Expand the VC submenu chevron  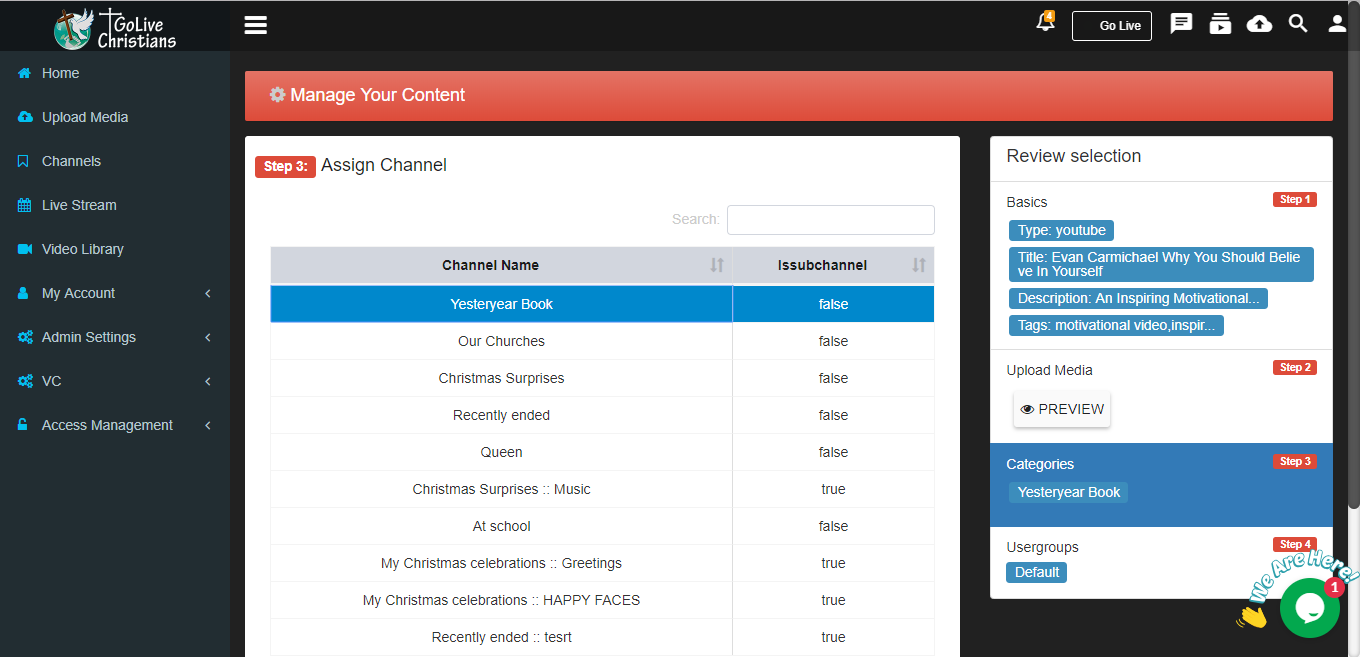coord(208,381)
